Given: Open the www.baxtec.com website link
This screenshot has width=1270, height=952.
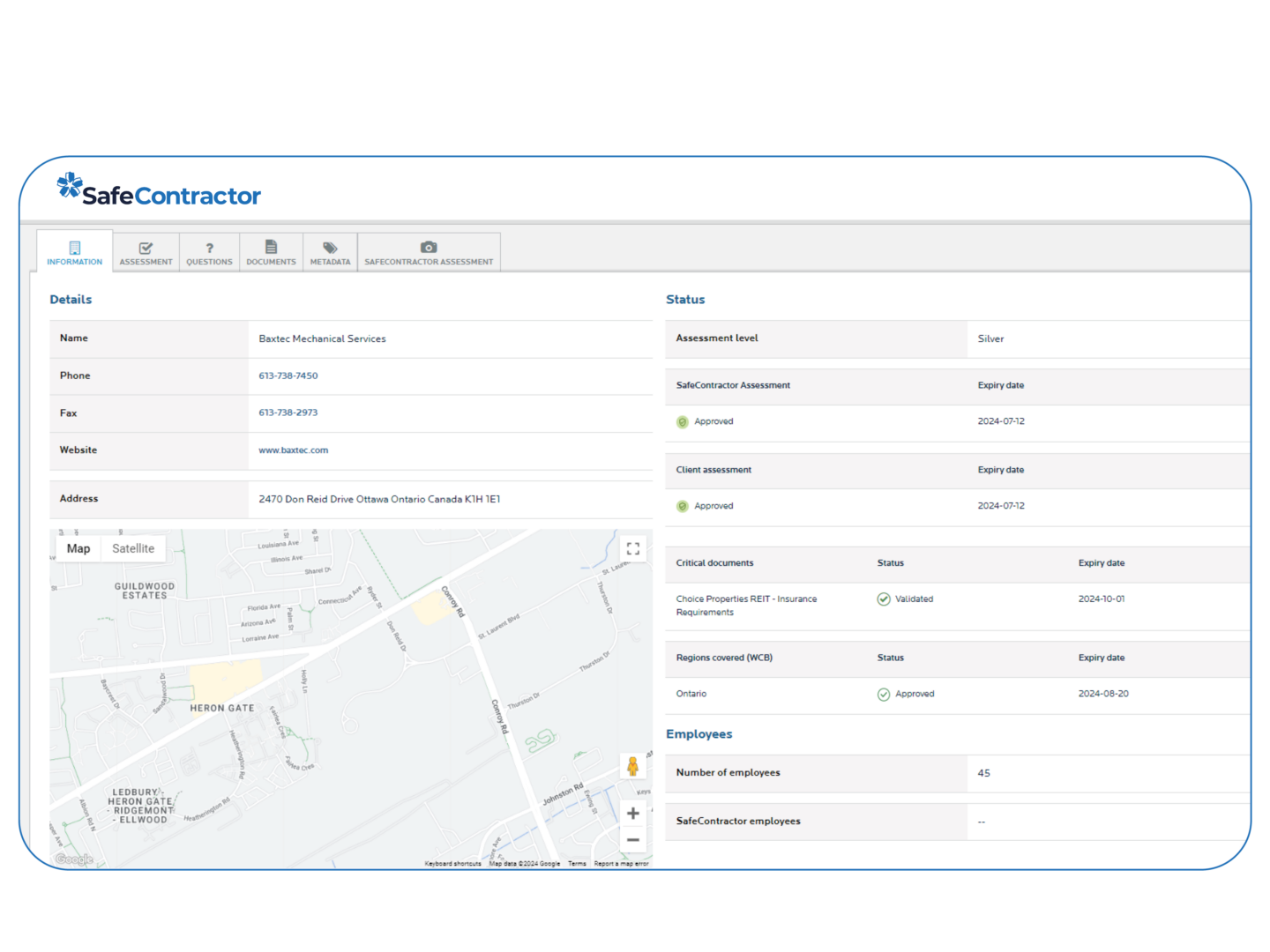Looking at the screenshot, I should [x=294, y=450].
